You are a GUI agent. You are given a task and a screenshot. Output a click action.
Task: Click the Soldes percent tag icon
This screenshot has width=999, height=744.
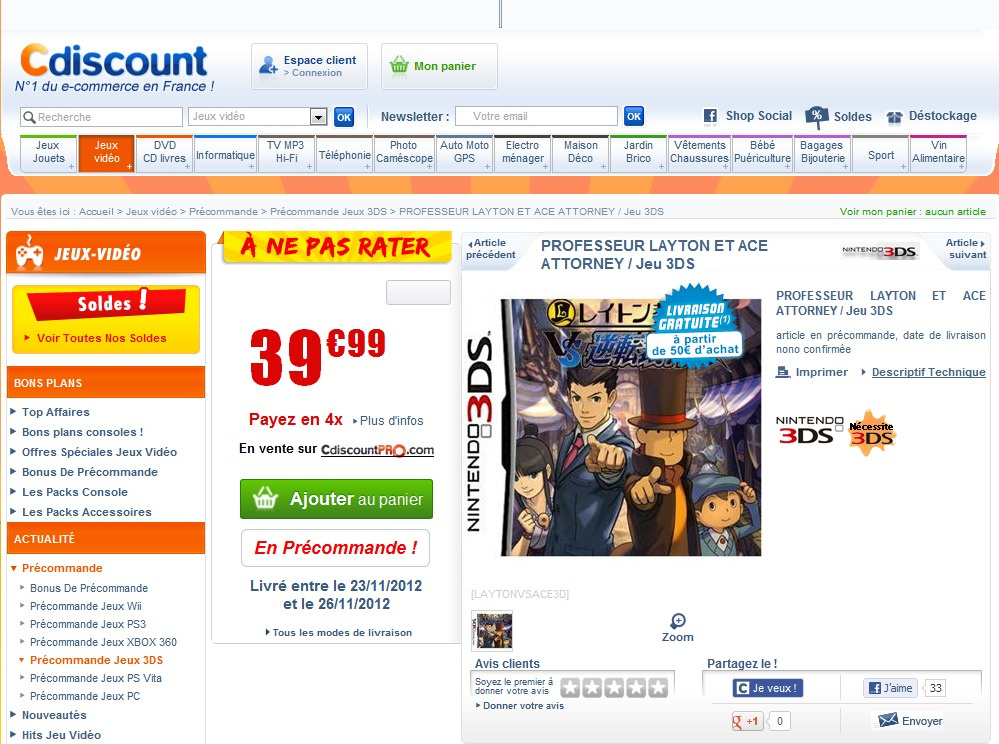point(816,117)
